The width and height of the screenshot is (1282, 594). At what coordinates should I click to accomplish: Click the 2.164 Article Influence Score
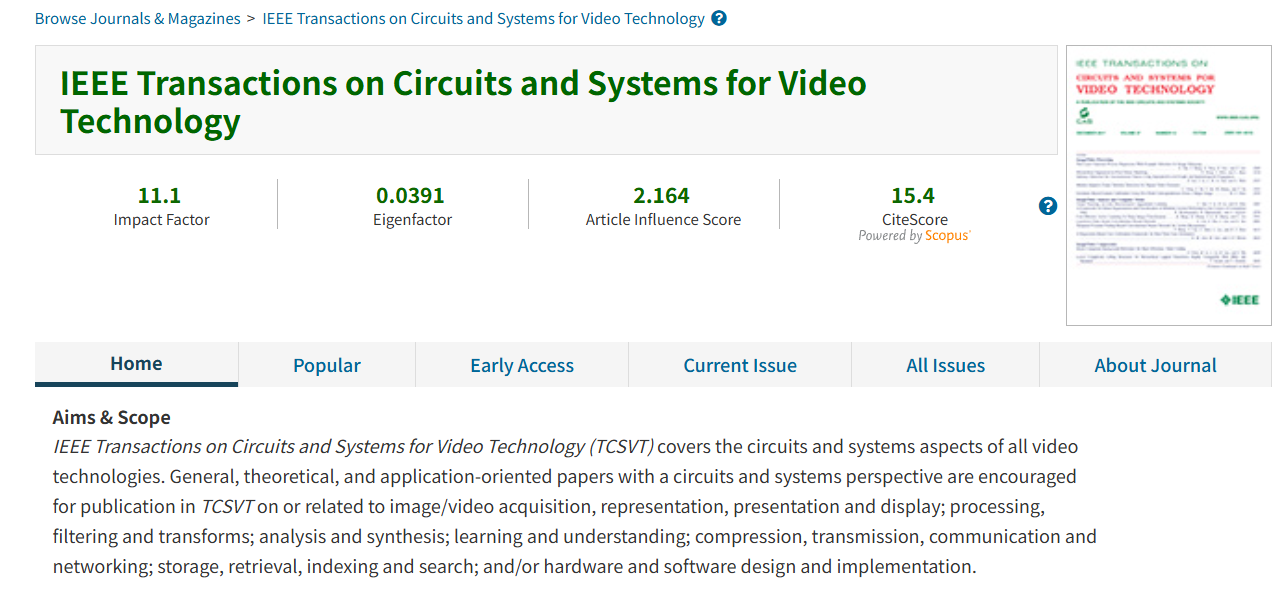click(x=662, y=195)
